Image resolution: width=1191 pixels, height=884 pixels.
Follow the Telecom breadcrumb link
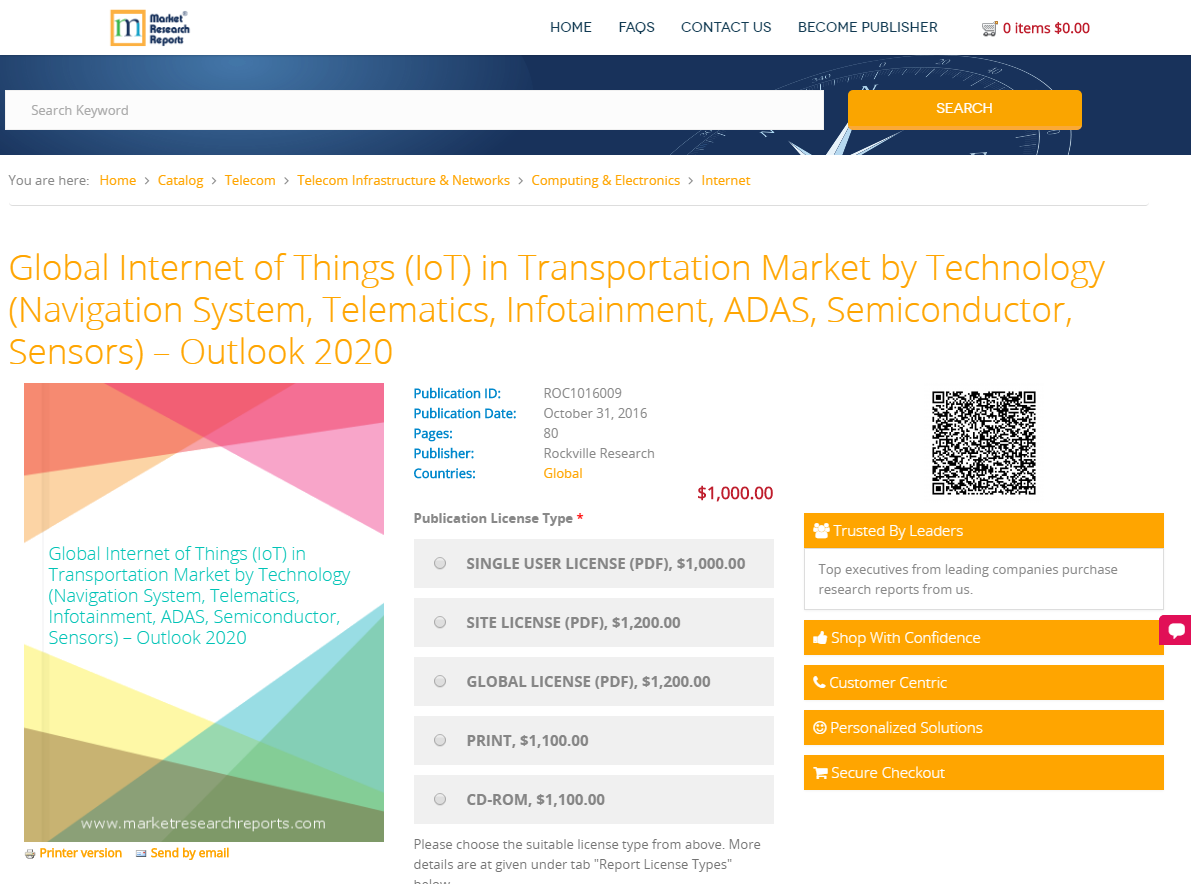pos(250,181)
